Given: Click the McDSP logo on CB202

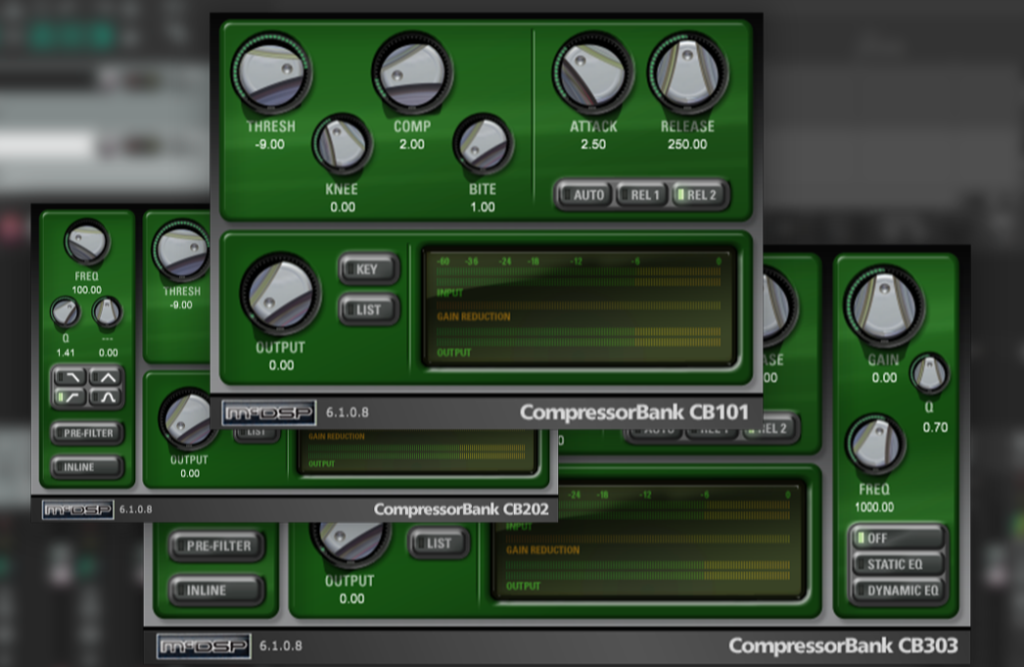Looking at the screenshot, I should point(78,509).
